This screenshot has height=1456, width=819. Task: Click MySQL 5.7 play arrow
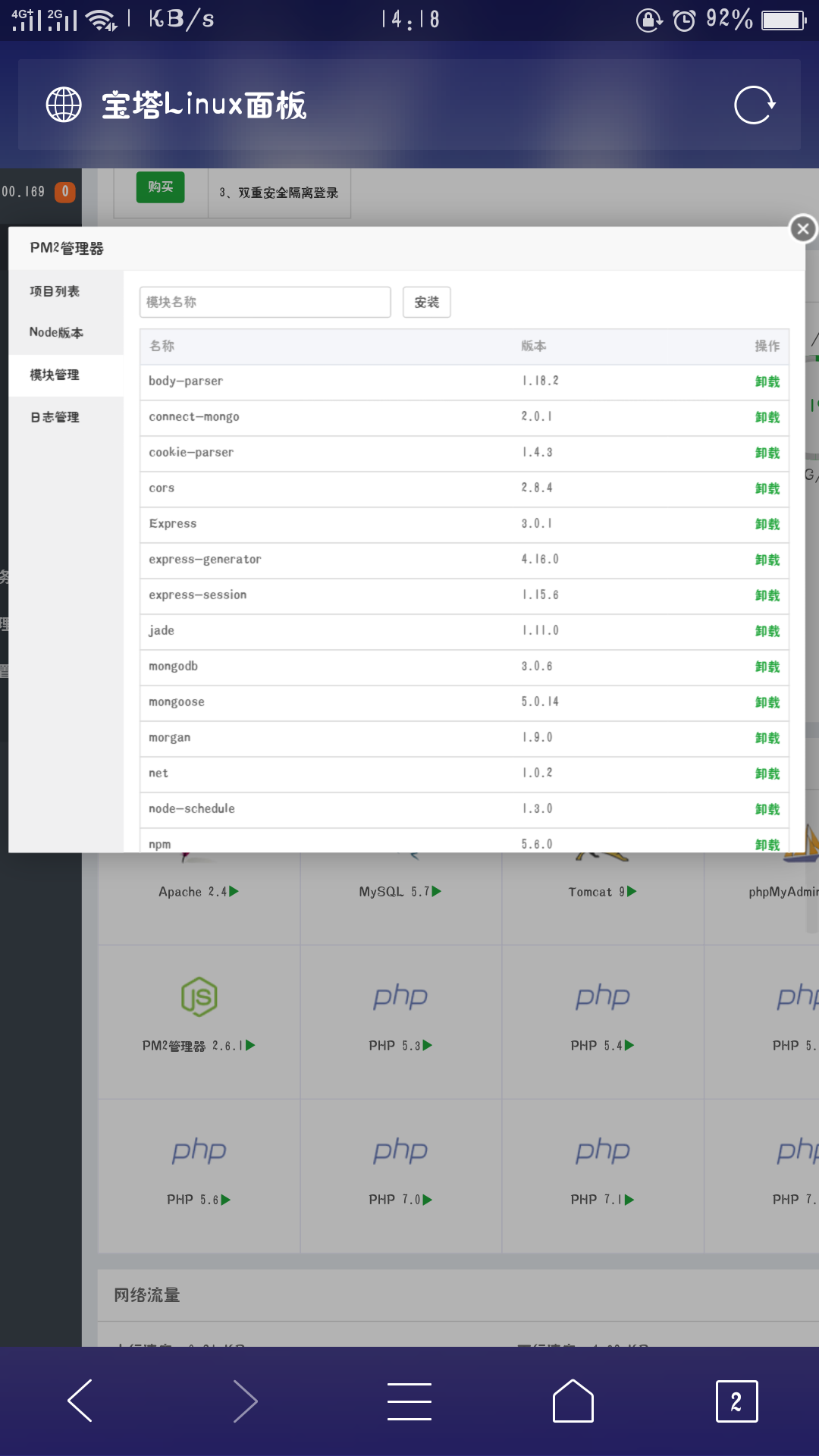tap(437, 892)
